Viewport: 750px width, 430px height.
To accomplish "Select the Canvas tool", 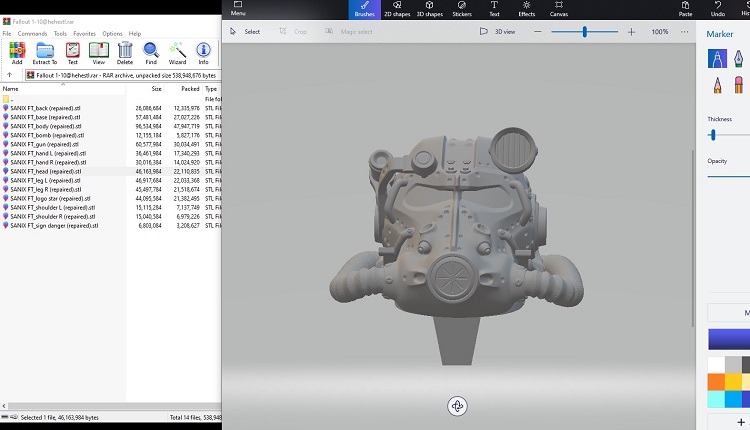I will [x=558, y=9].
